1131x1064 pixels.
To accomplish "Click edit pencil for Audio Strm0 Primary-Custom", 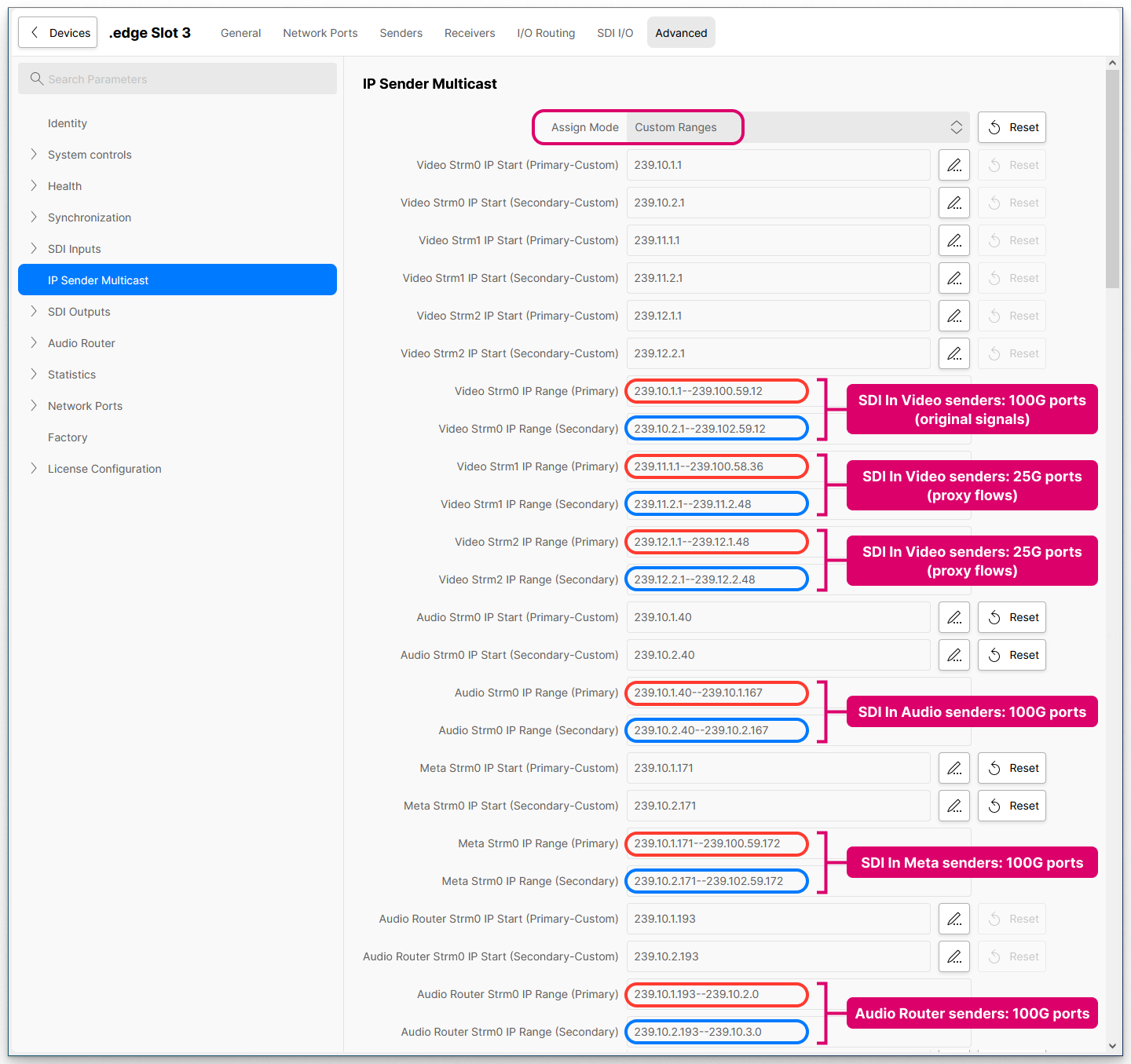I will (953, 617).
